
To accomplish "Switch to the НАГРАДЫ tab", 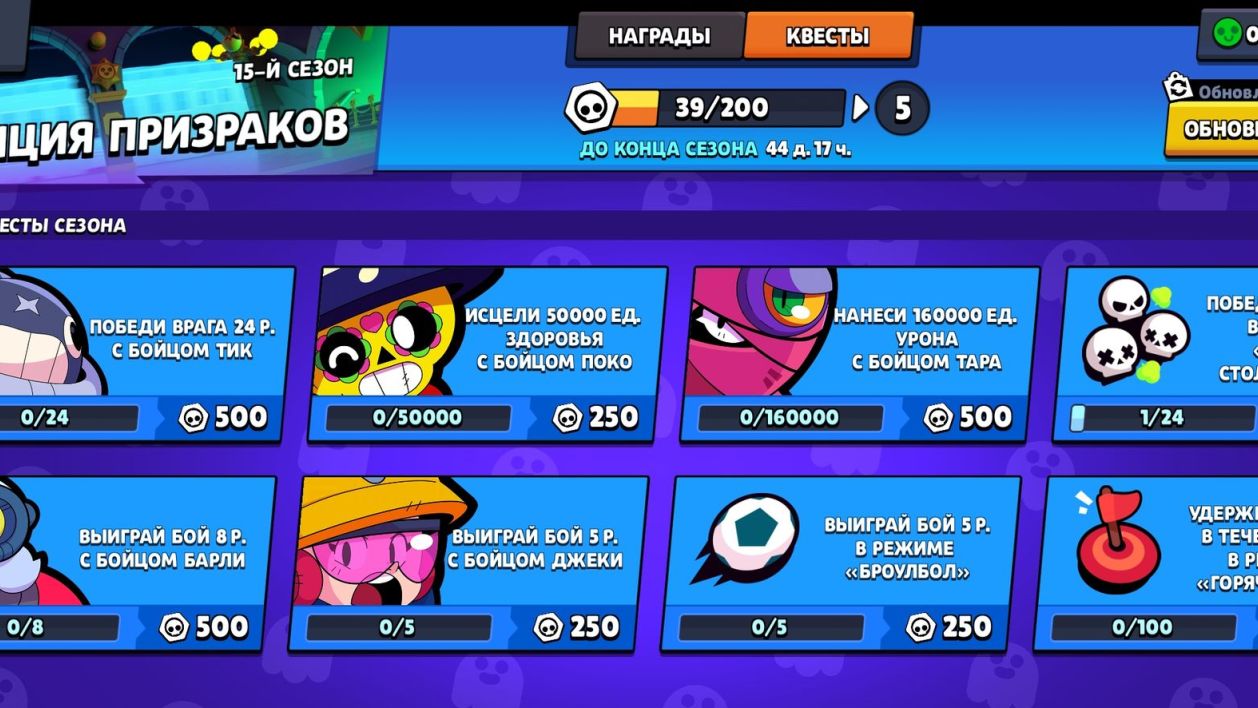I will coord(660,36).
